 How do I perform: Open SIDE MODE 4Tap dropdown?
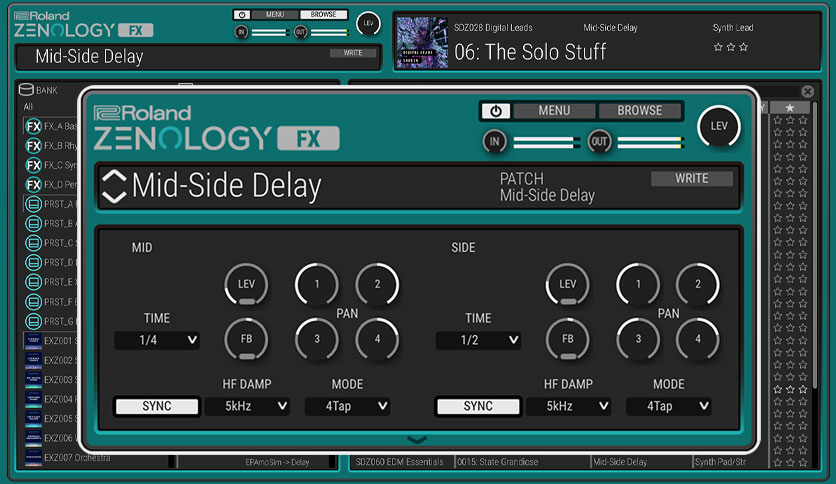(669, 406)
